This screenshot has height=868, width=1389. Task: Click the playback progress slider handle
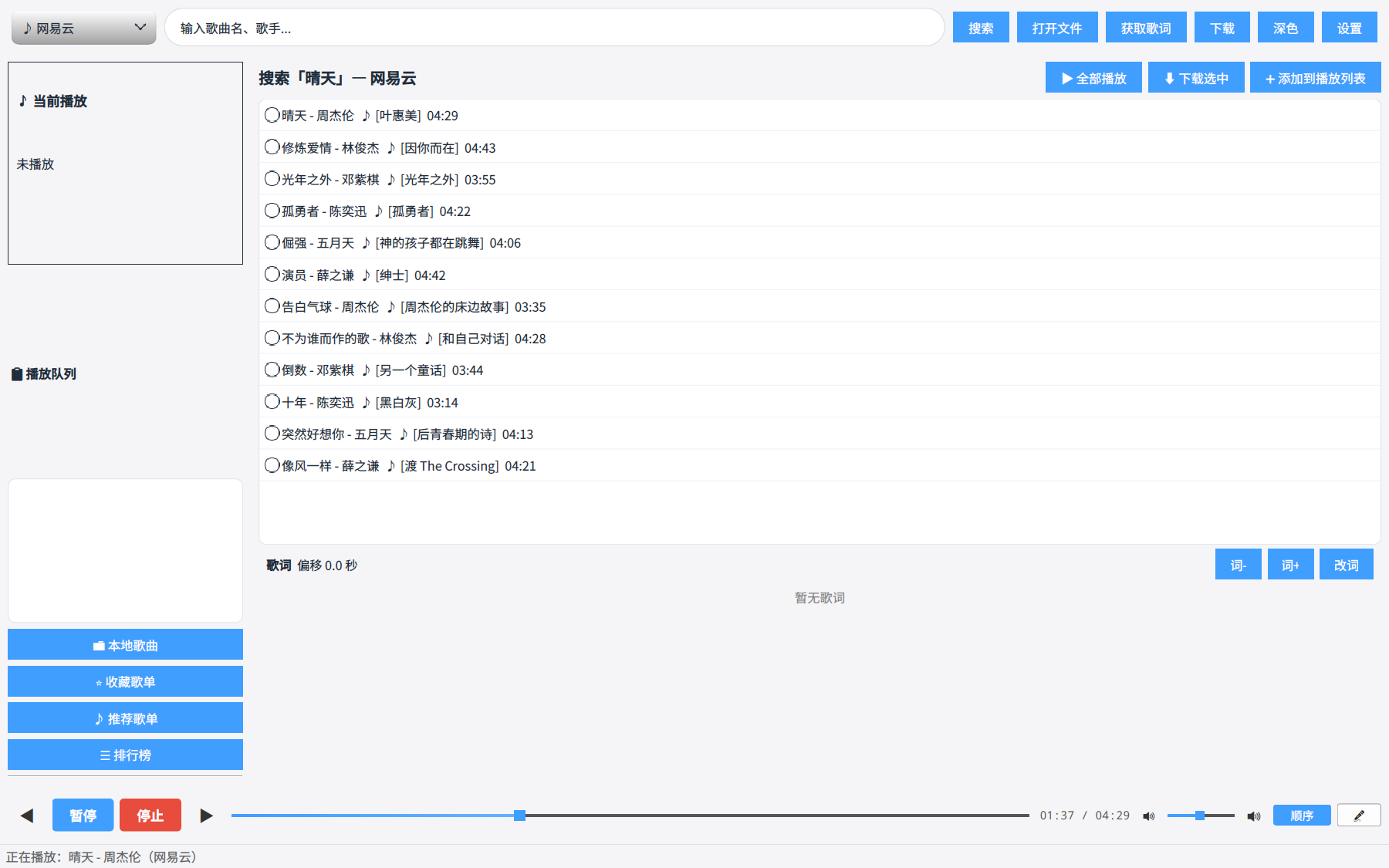[x=520, y=816]
